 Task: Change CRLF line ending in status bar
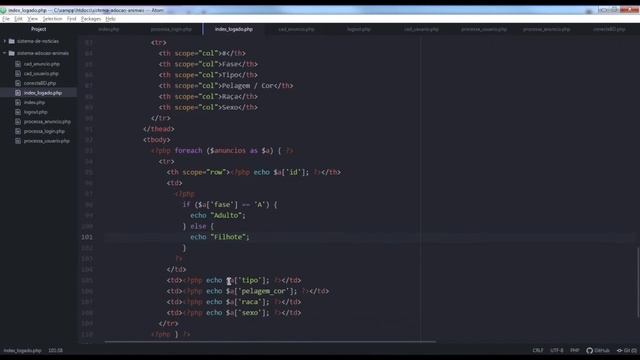538,351
